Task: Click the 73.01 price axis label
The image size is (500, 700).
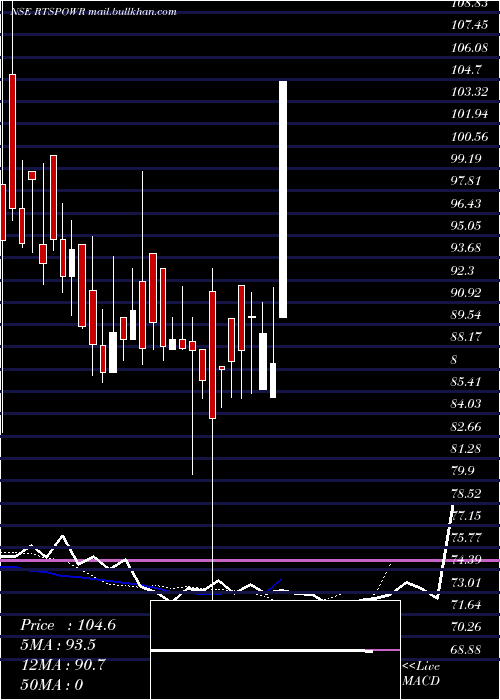Action: 467,582
